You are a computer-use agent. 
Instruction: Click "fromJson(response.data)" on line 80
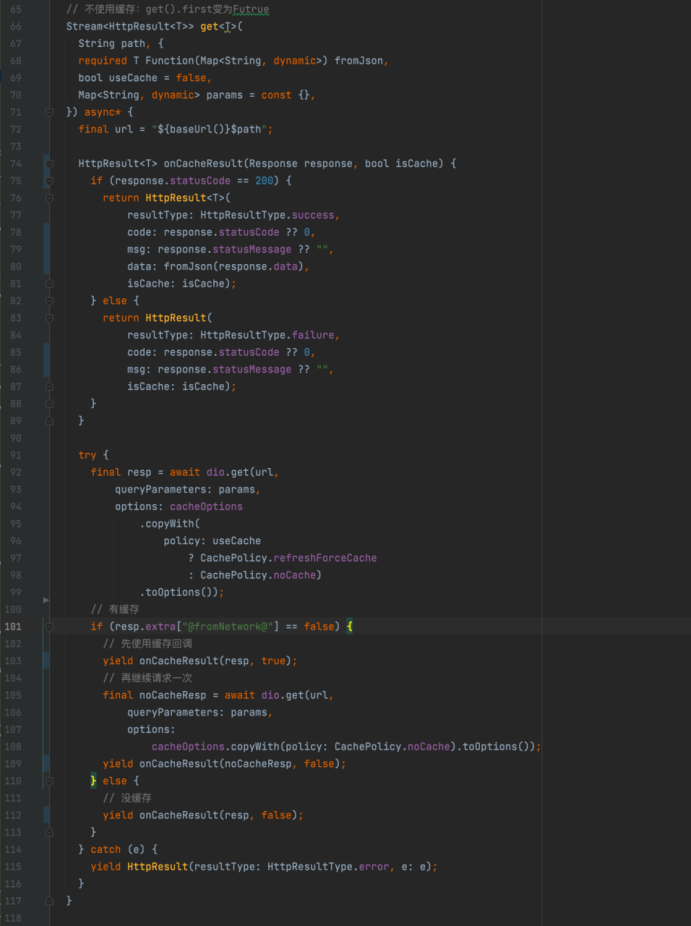(x=233, y=266)
